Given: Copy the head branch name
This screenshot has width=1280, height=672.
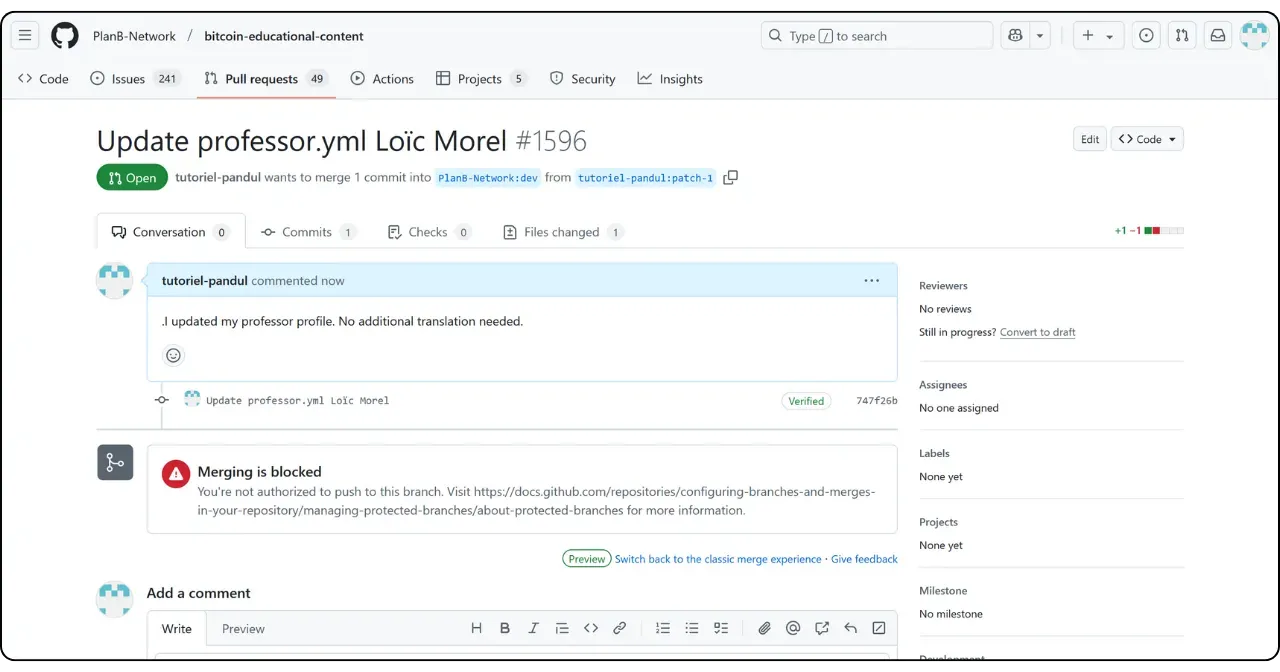Looking at the screenshot, I should pos(731,178).
